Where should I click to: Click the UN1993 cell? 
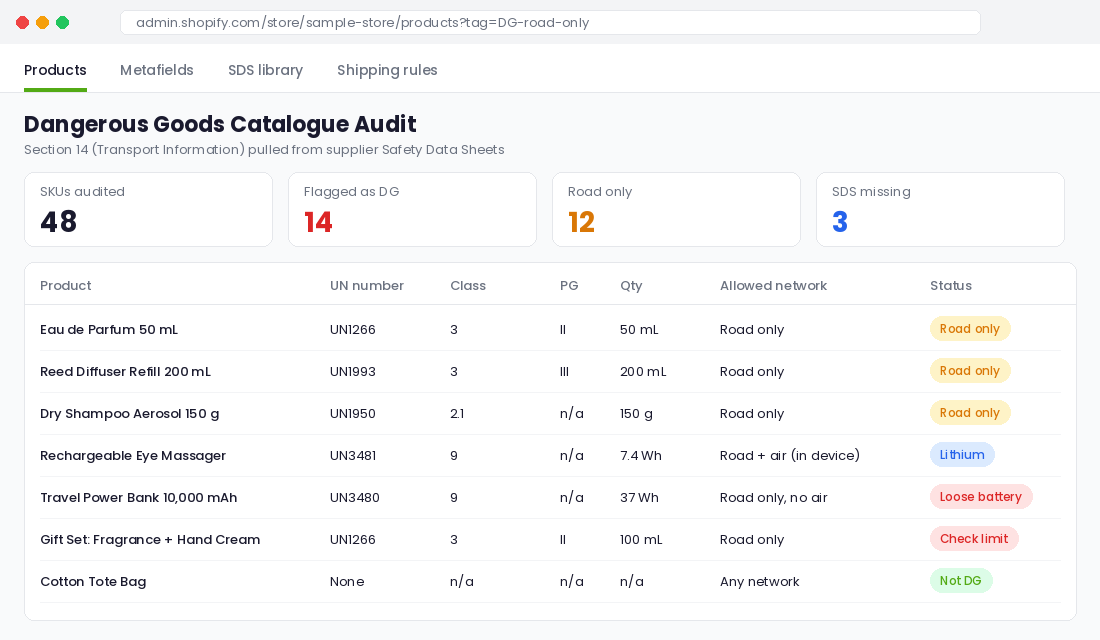[x=353, y=371]
